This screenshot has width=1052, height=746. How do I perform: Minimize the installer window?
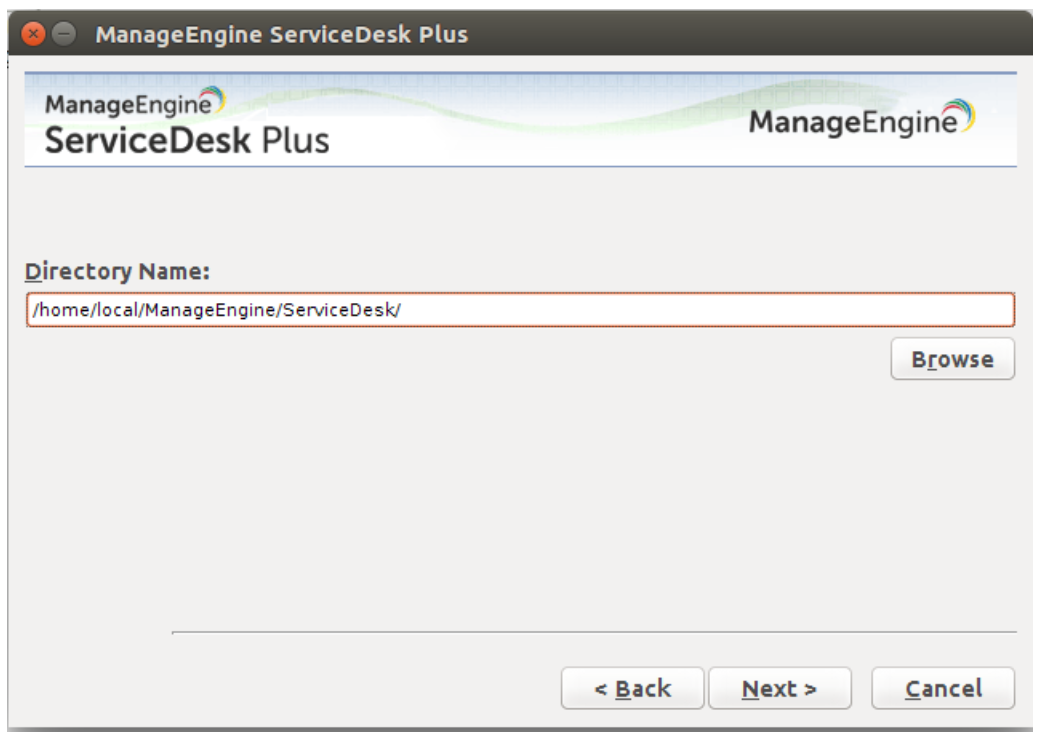63,35
